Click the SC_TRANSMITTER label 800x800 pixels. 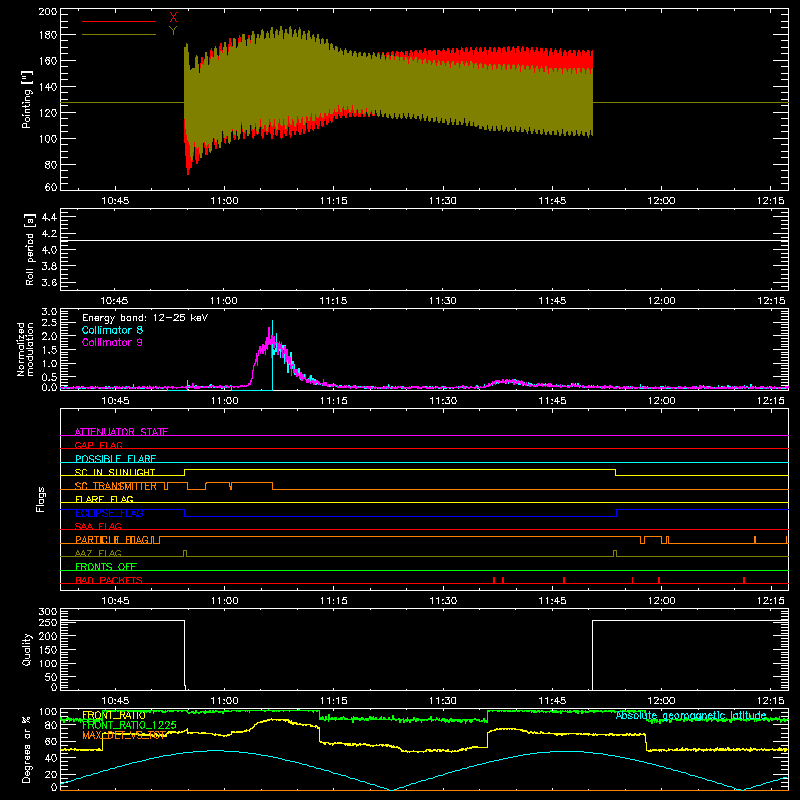click(x=116, y=486)
